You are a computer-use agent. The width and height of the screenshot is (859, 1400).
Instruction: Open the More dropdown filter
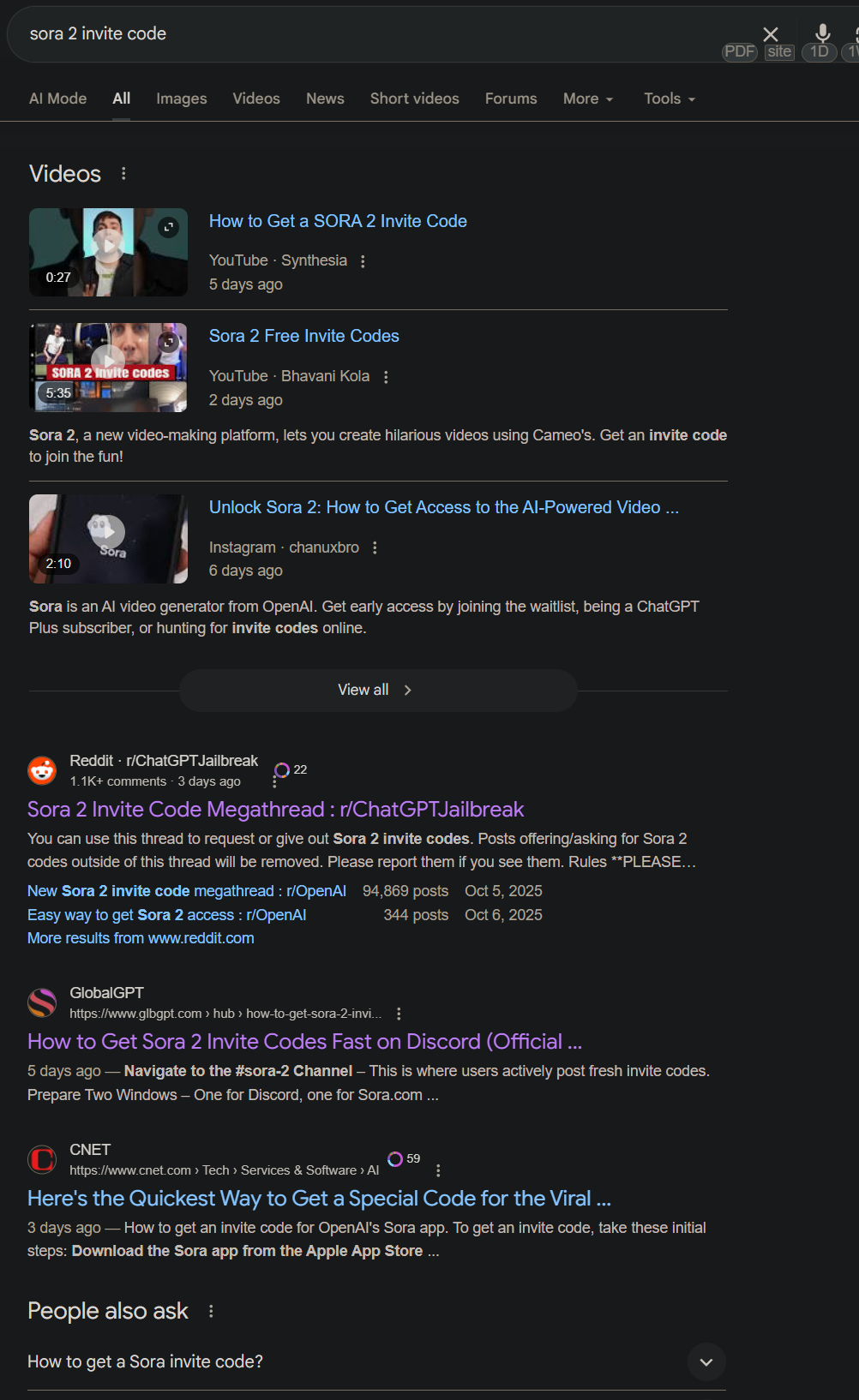pyautogui.click(x=588, y=99)
